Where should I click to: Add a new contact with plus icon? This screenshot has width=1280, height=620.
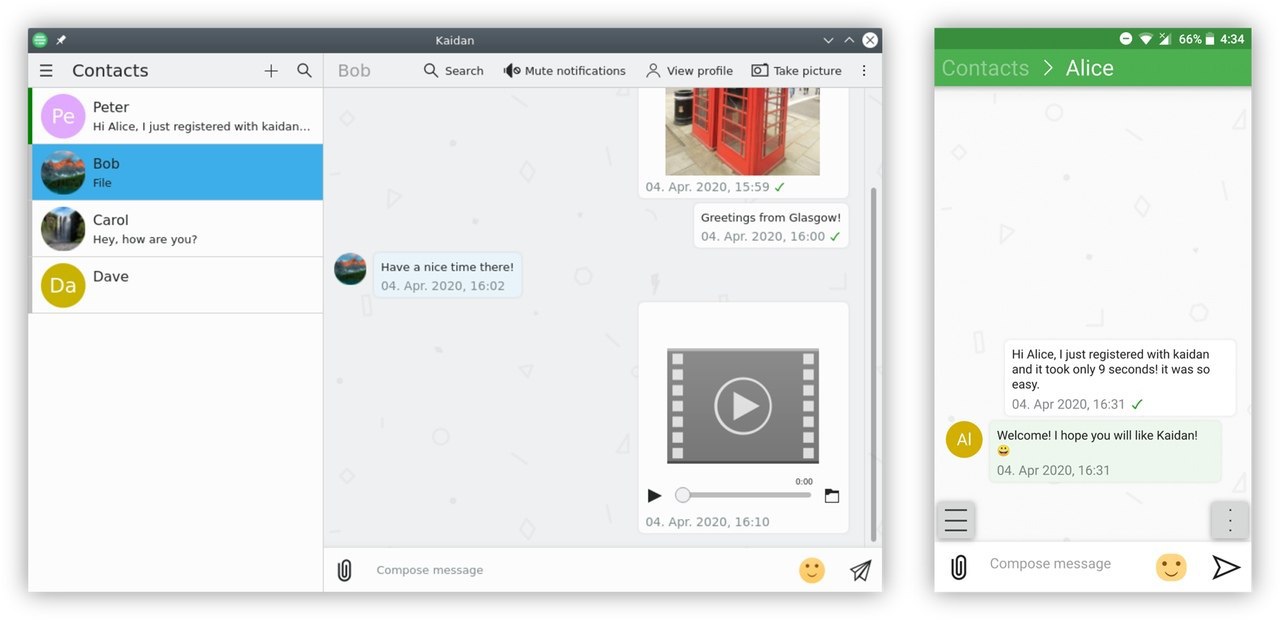271,71
